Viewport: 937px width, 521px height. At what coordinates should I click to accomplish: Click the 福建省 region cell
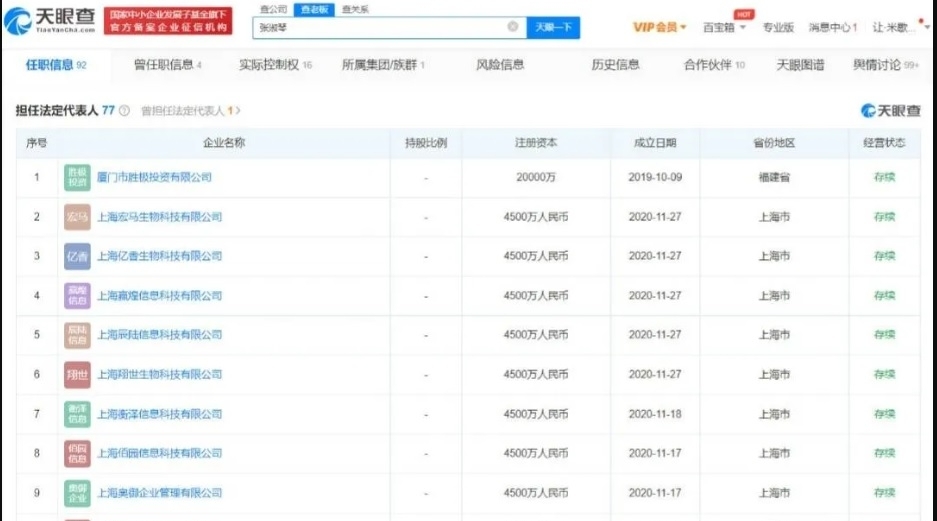(774, 177)
